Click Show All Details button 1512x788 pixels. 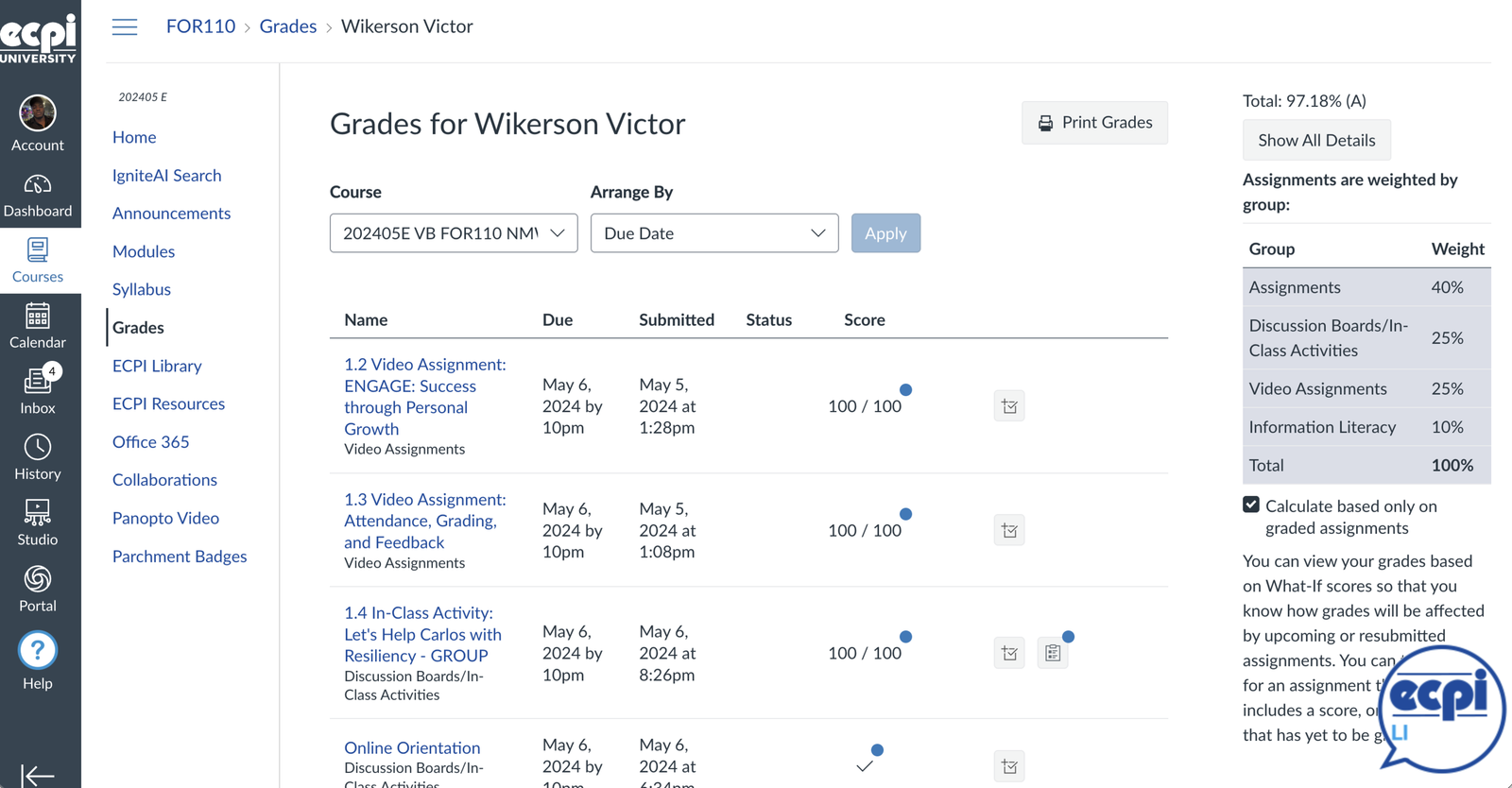(1316, 140)
